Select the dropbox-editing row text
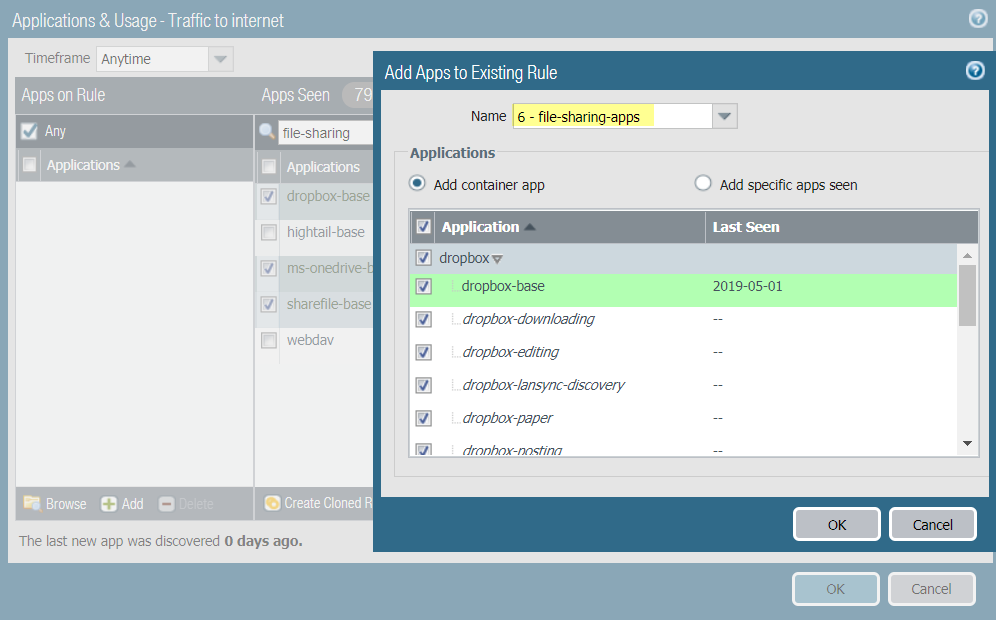This screenshot has width=996, height=620. click(511, 352)
